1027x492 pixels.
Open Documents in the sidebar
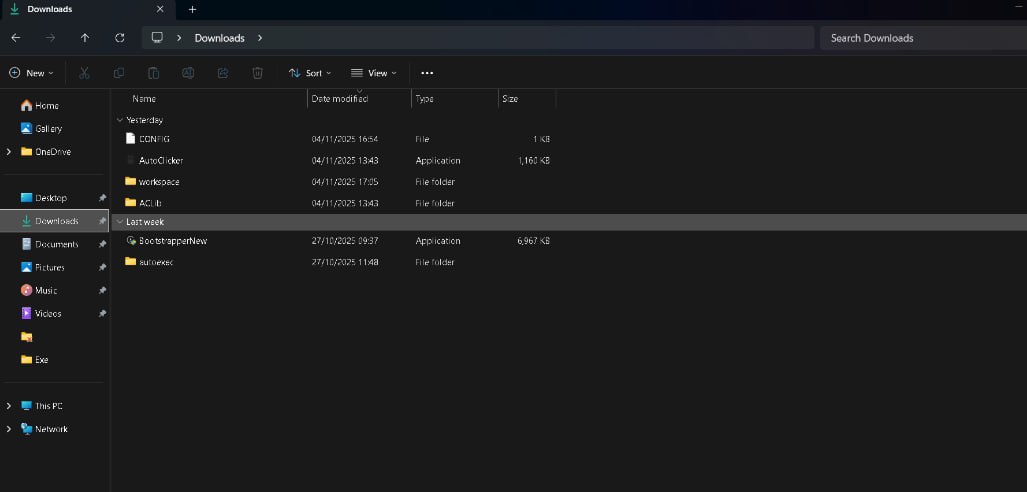point(56,244)
